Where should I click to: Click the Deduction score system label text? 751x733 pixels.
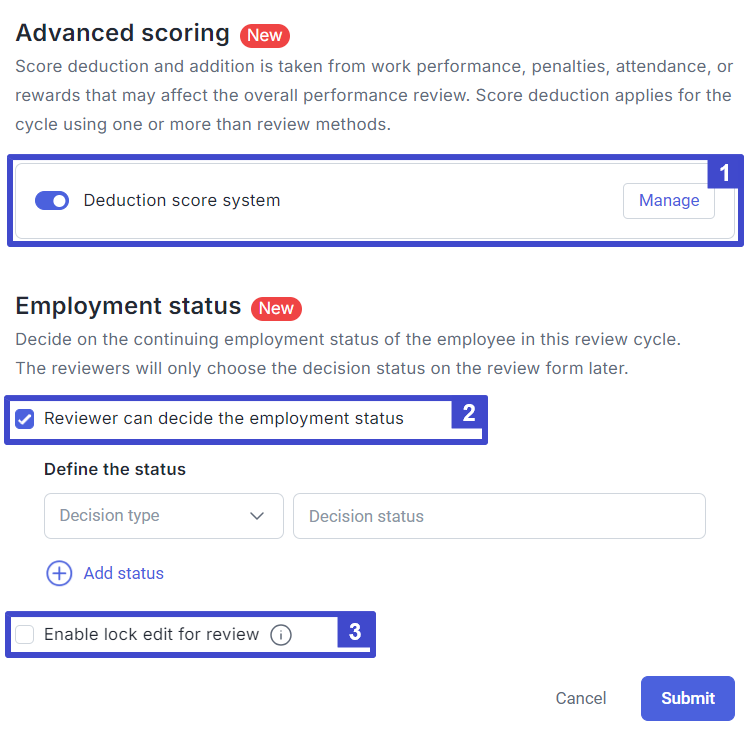[x=182, y=200]
